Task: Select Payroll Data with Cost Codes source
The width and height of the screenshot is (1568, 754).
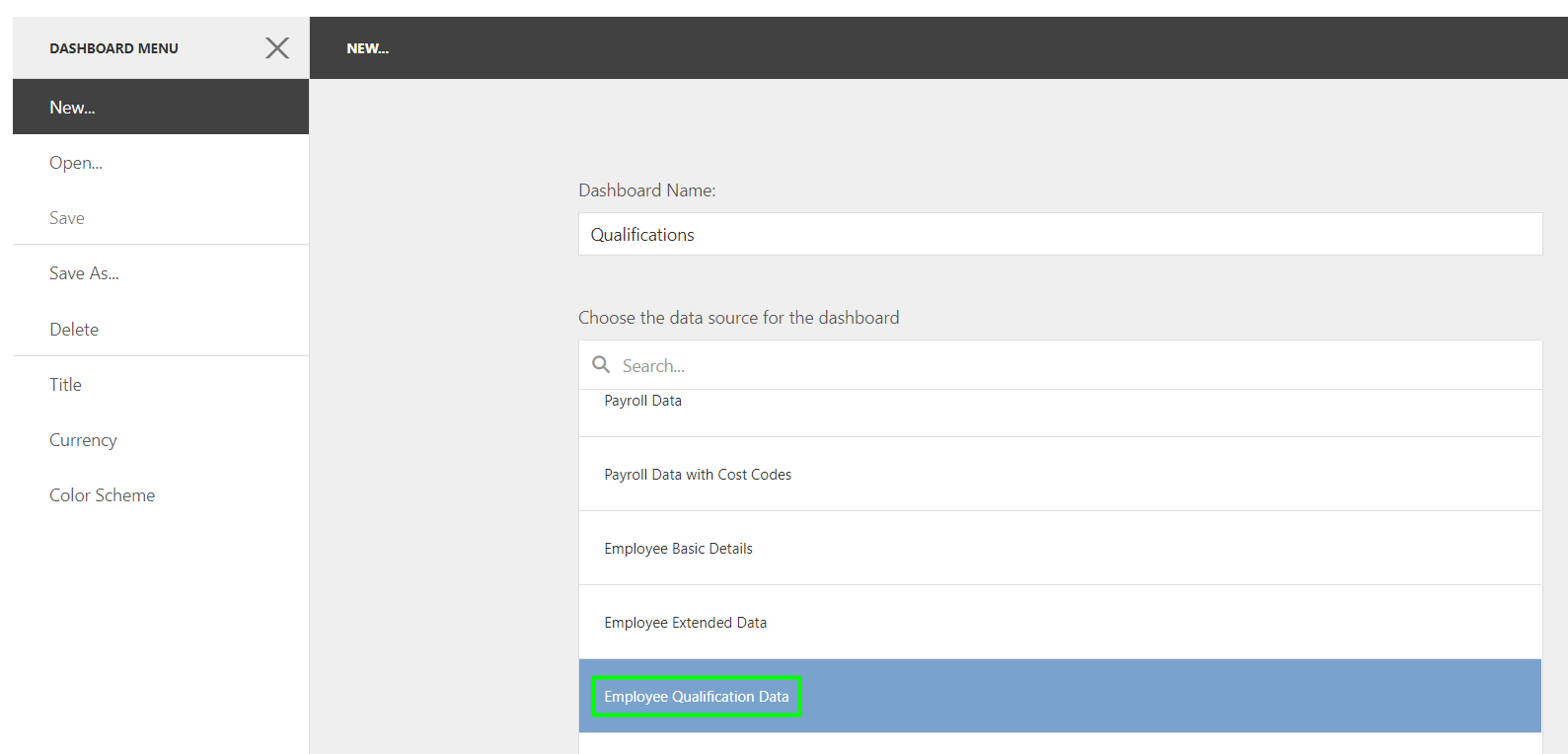Action: pyautogui.click(x=1060, y=474)
